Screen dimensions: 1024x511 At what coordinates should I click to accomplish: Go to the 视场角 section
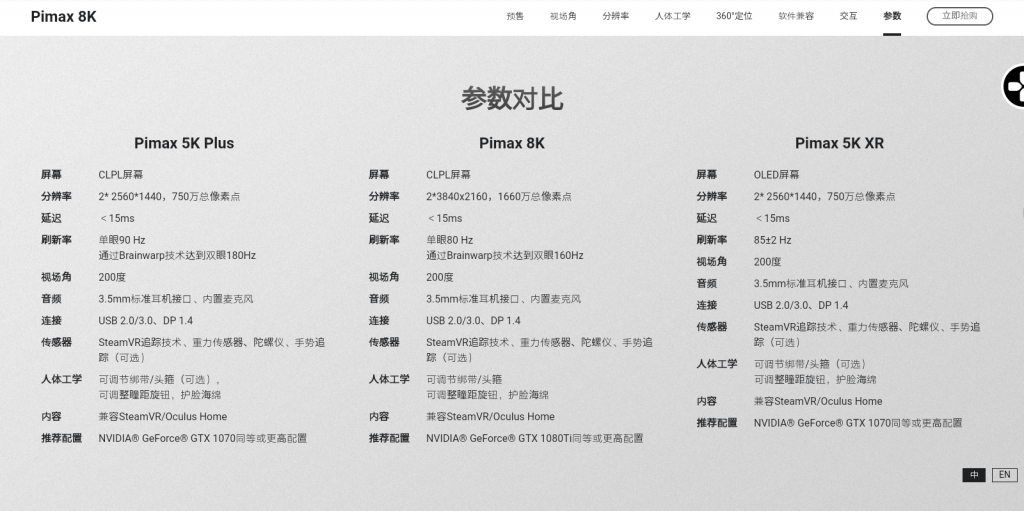click(x=563, y=16)
